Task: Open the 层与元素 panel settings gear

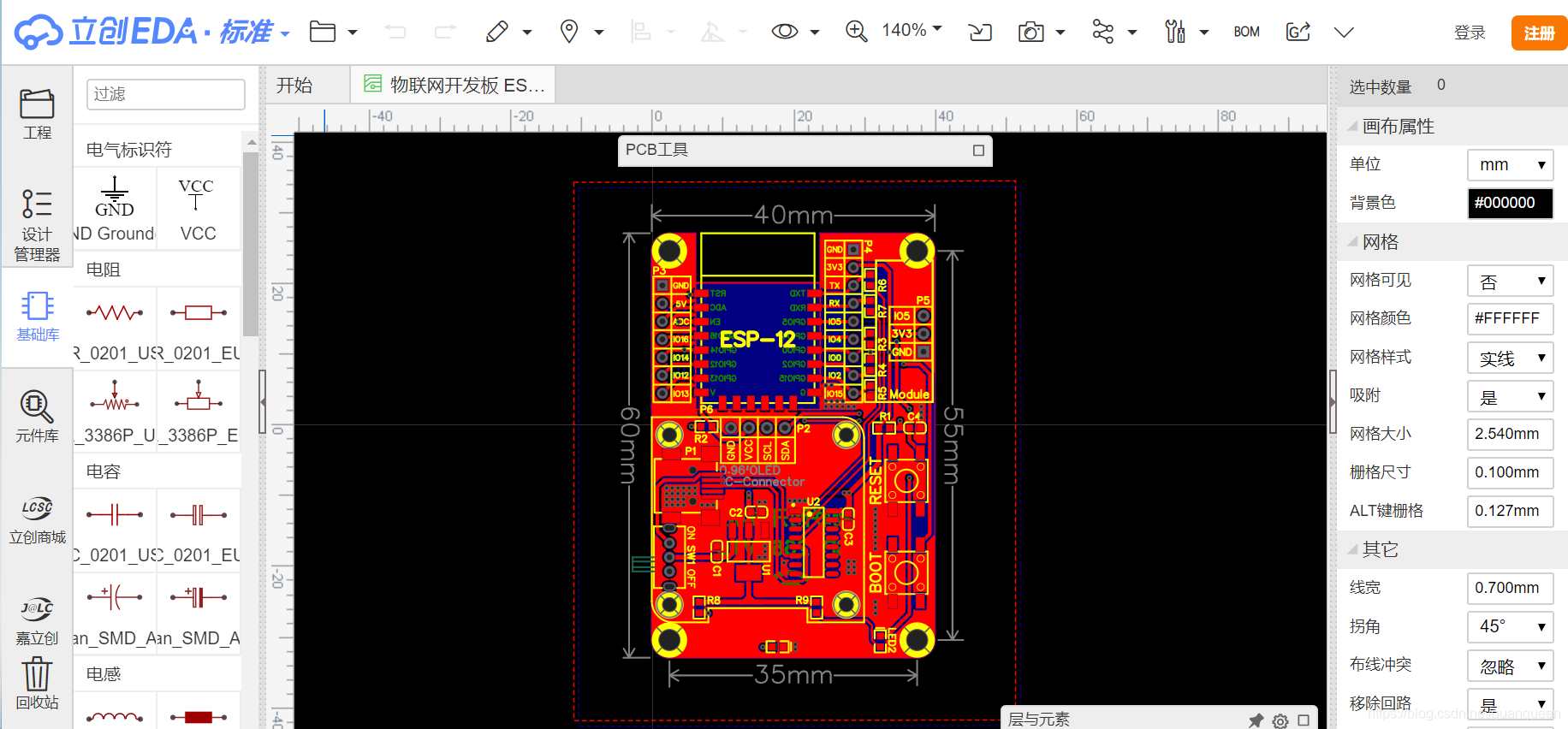Action: (1280, 720)
